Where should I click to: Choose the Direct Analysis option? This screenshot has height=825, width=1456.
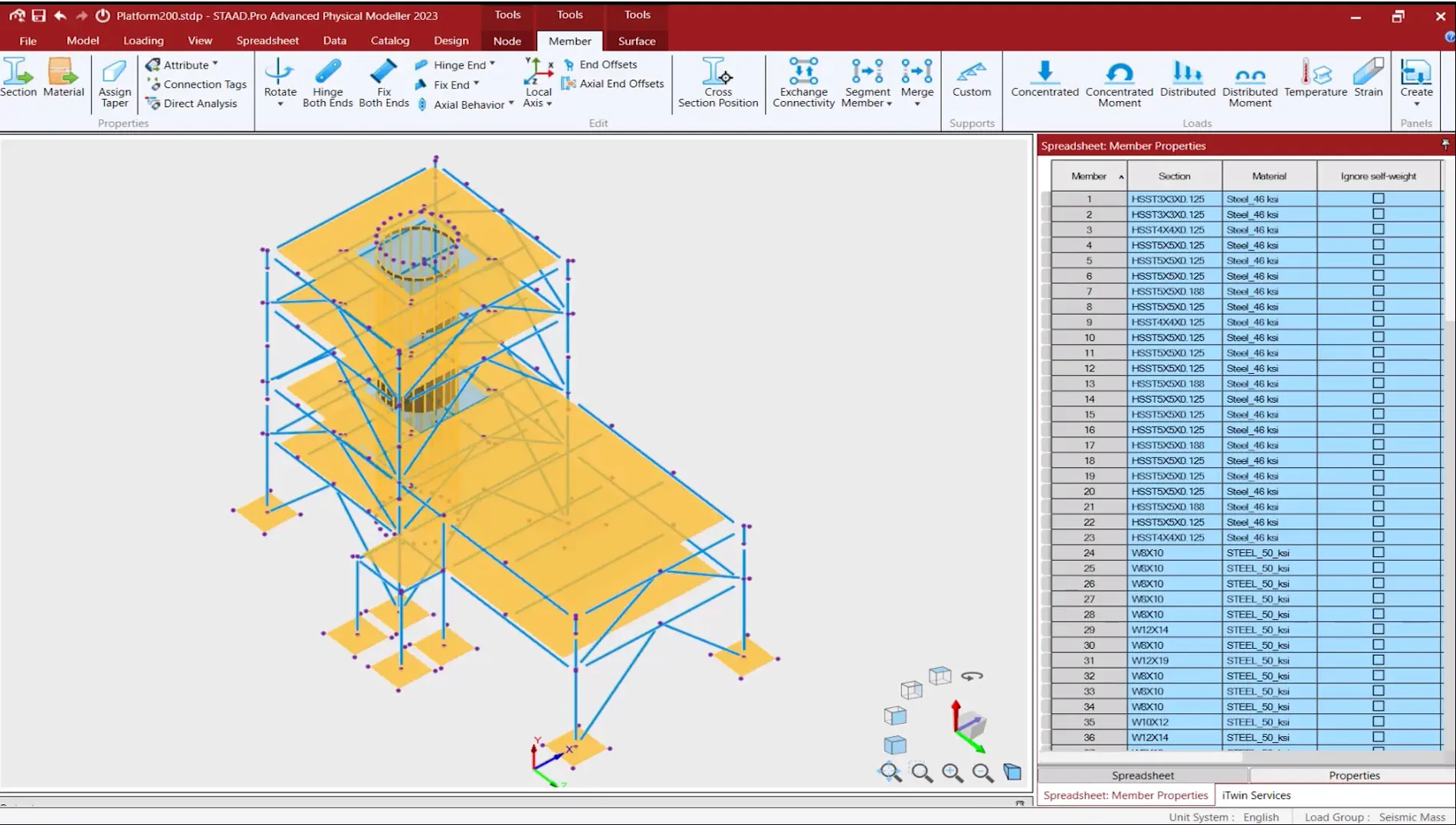(x=192, y=103)
